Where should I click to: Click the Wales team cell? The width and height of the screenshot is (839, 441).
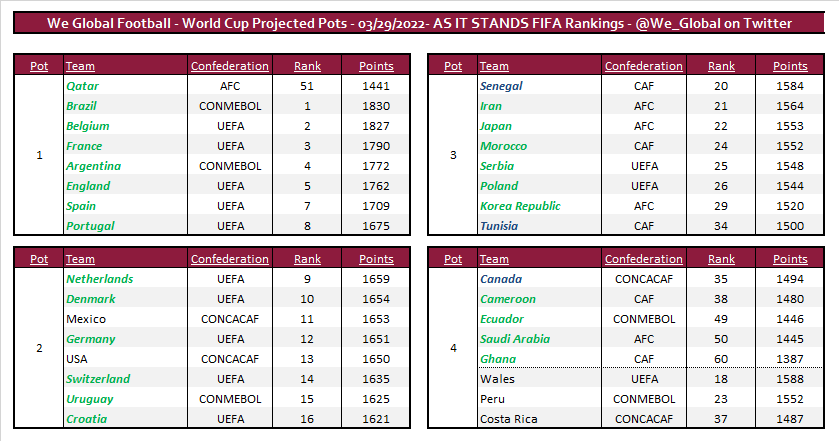(498, 379)
